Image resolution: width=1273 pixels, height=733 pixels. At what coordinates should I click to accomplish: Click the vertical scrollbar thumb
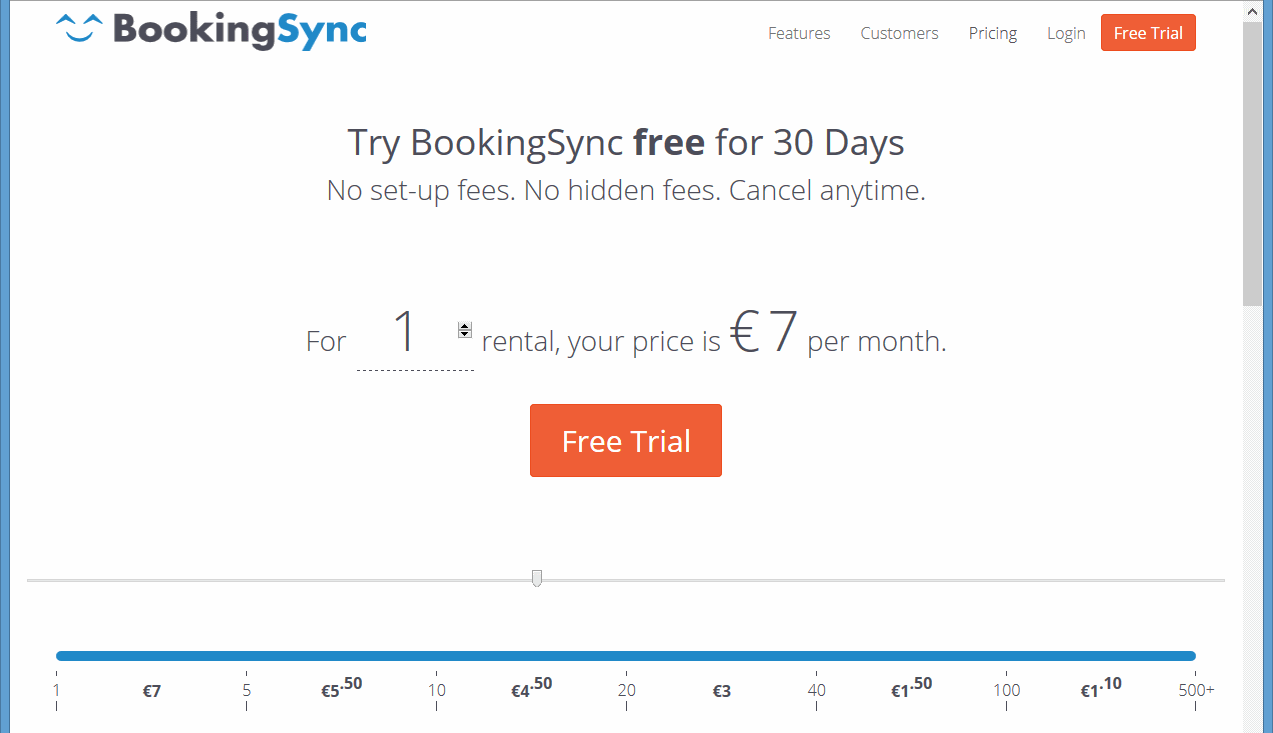tap(1252, 163)
